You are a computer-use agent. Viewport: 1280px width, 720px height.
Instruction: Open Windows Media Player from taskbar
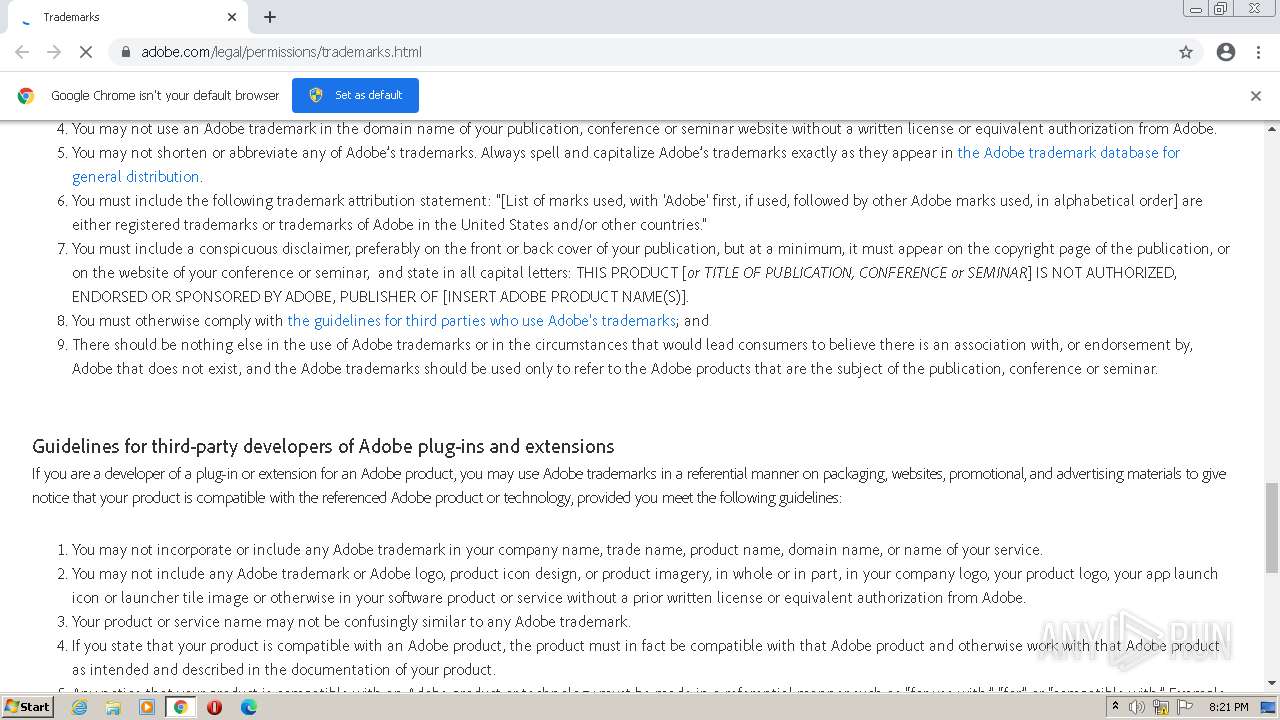point(147,707)
